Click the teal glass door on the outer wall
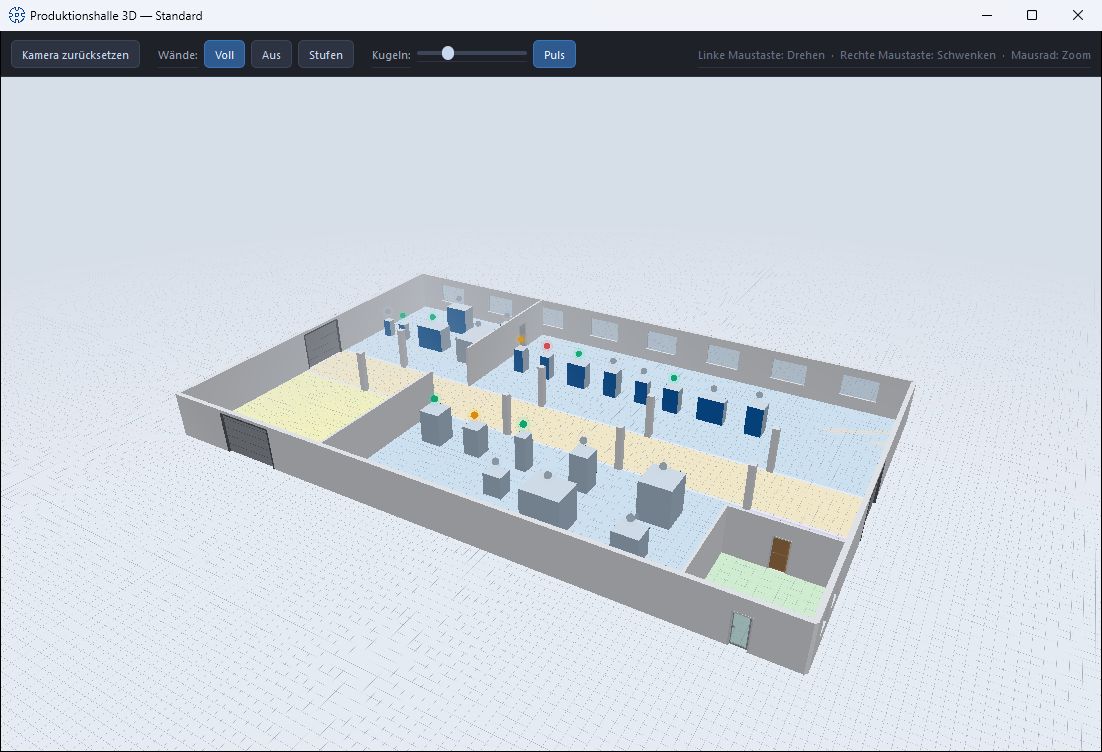 pyautogui.click(x=740, y=630)
